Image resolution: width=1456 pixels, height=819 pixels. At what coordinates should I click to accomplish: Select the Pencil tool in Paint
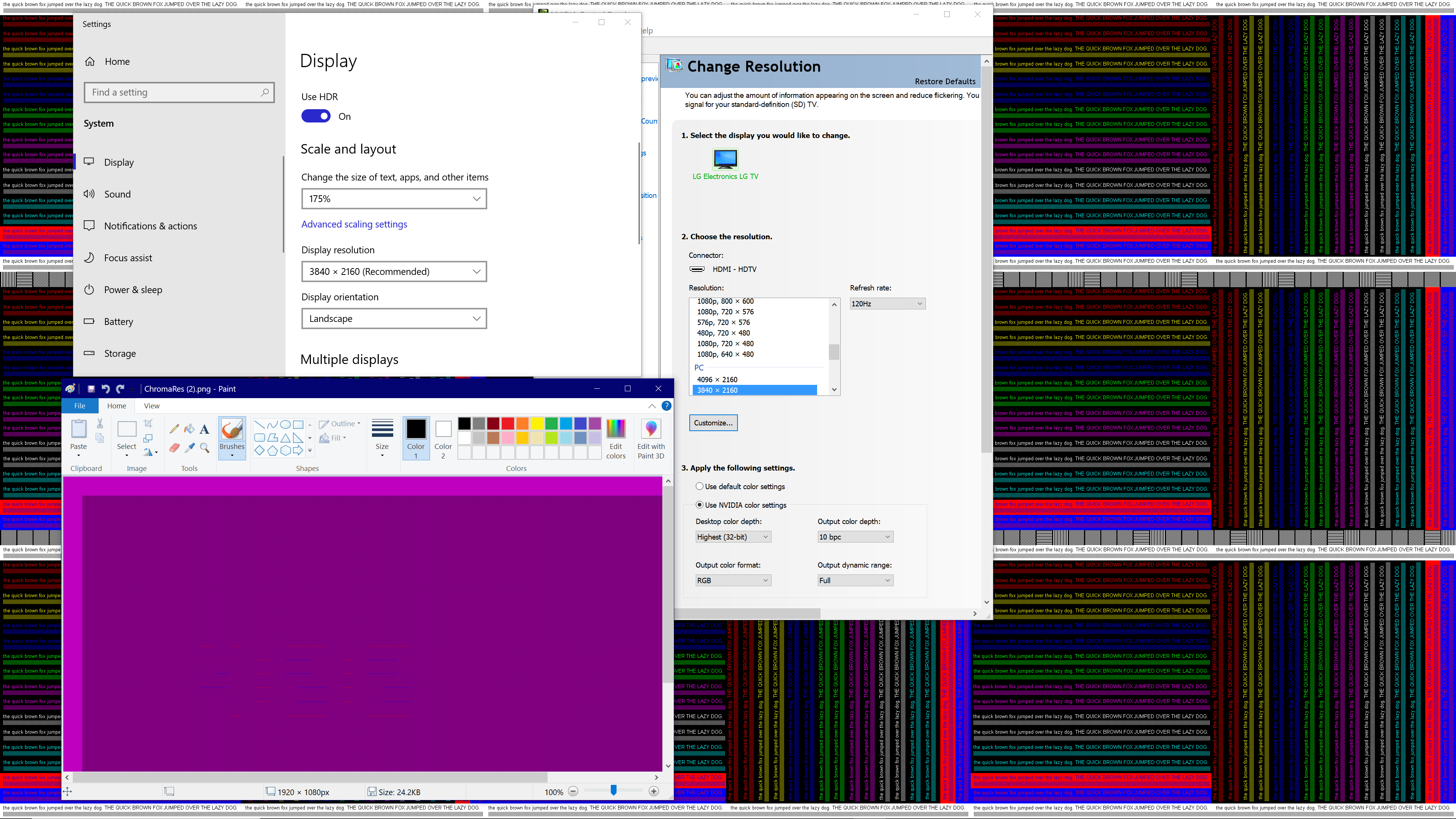coord(174,429)
